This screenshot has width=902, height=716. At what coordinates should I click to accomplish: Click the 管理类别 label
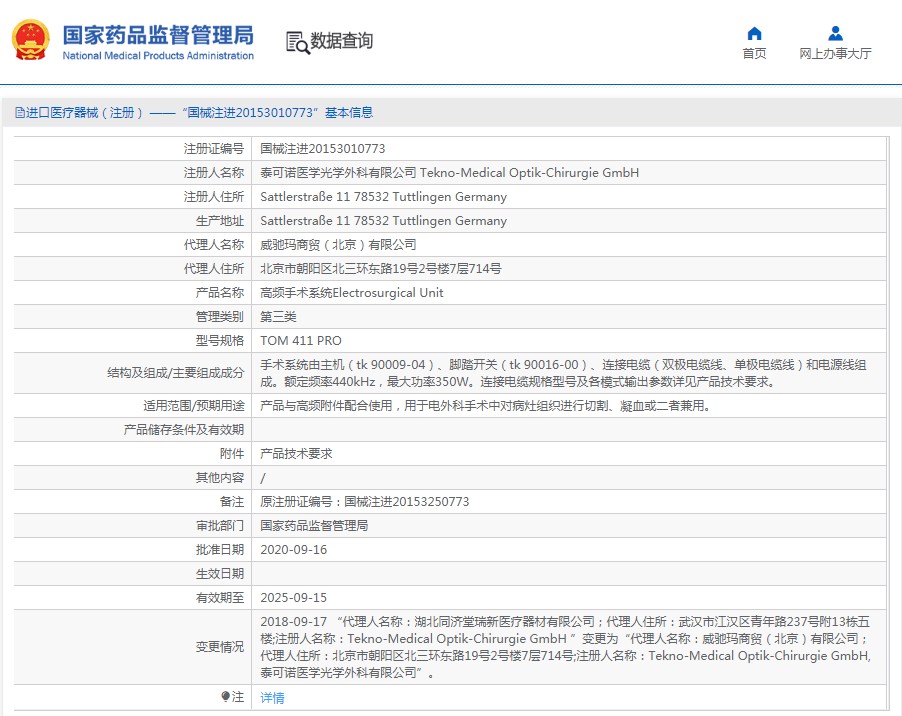[220, 317]
